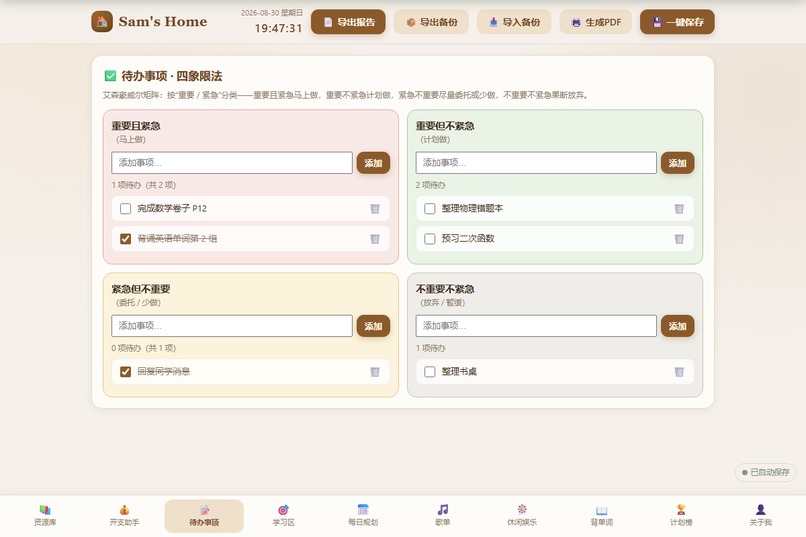Click the 一键保存 save button
Viewport: 806px width, 537px height.
(x=677, y=22)
